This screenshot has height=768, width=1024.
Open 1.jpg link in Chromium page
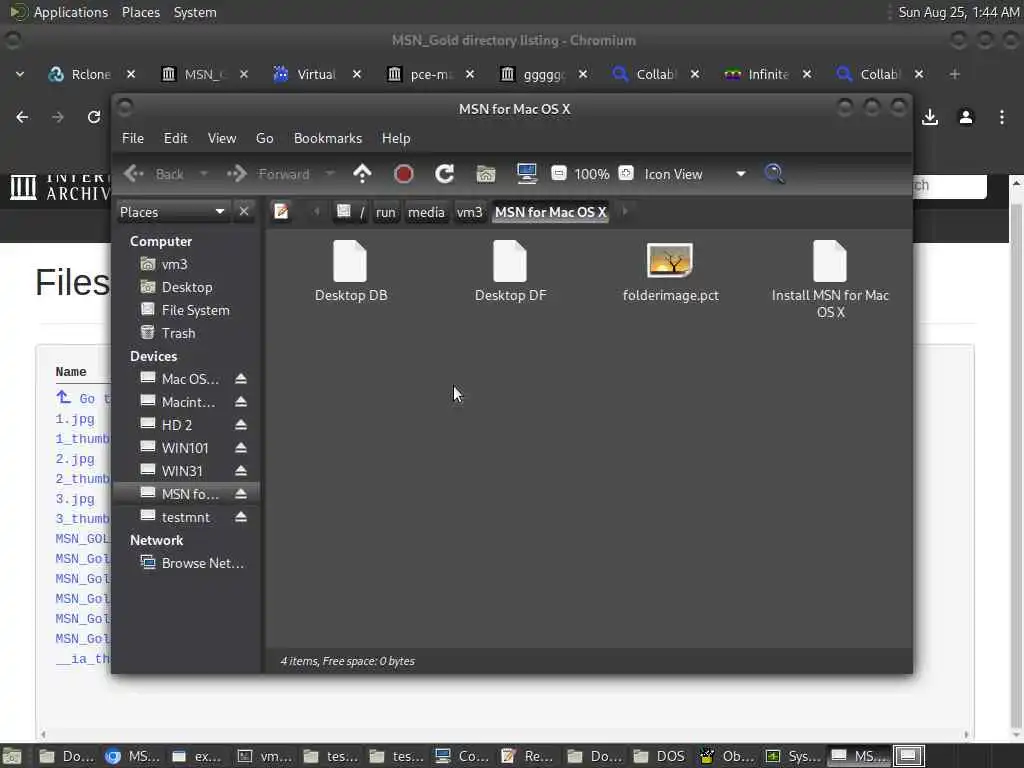[74, 419]
